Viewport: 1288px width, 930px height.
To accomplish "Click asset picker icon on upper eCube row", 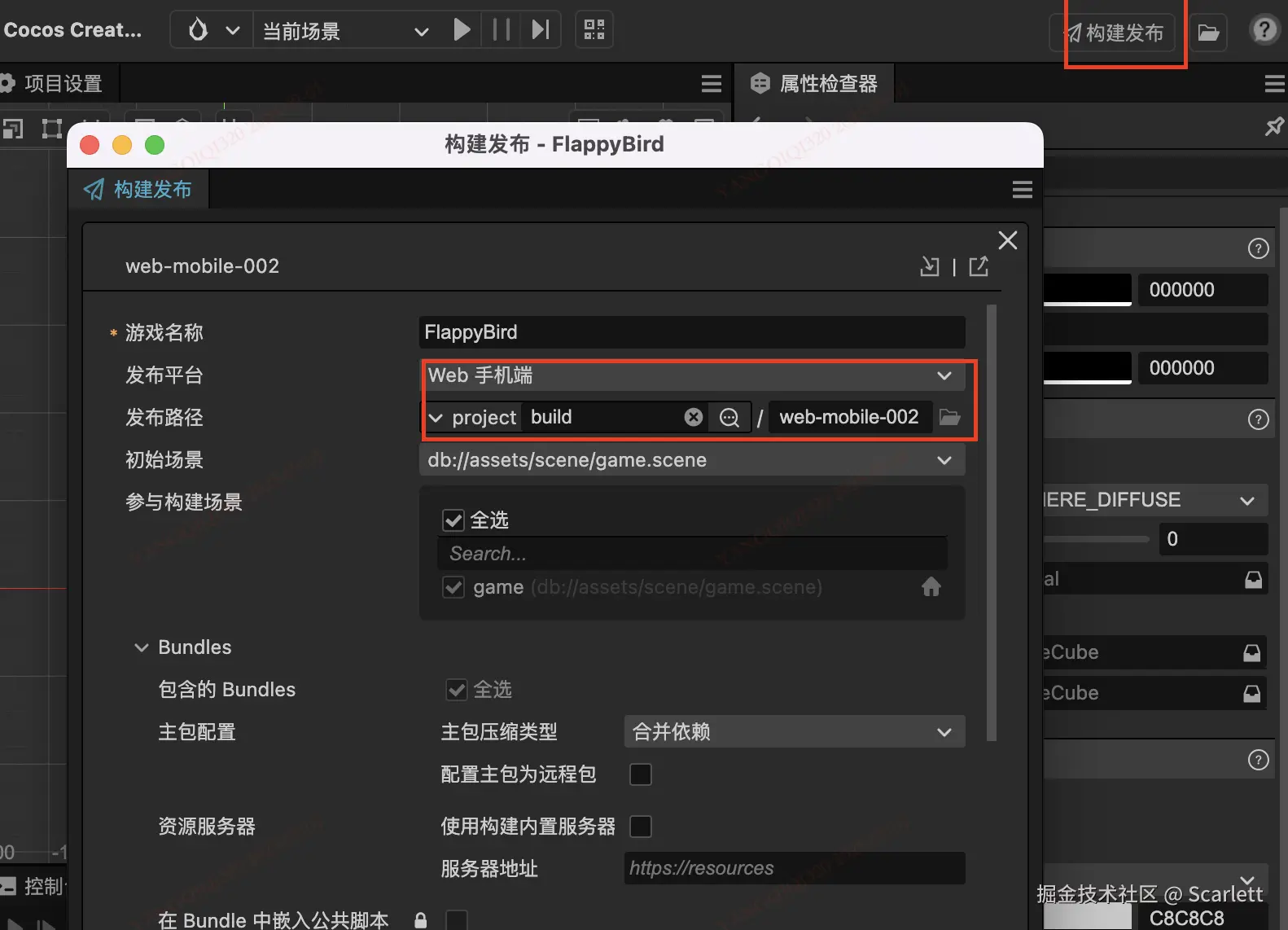I will click(x=1252, y=652).
